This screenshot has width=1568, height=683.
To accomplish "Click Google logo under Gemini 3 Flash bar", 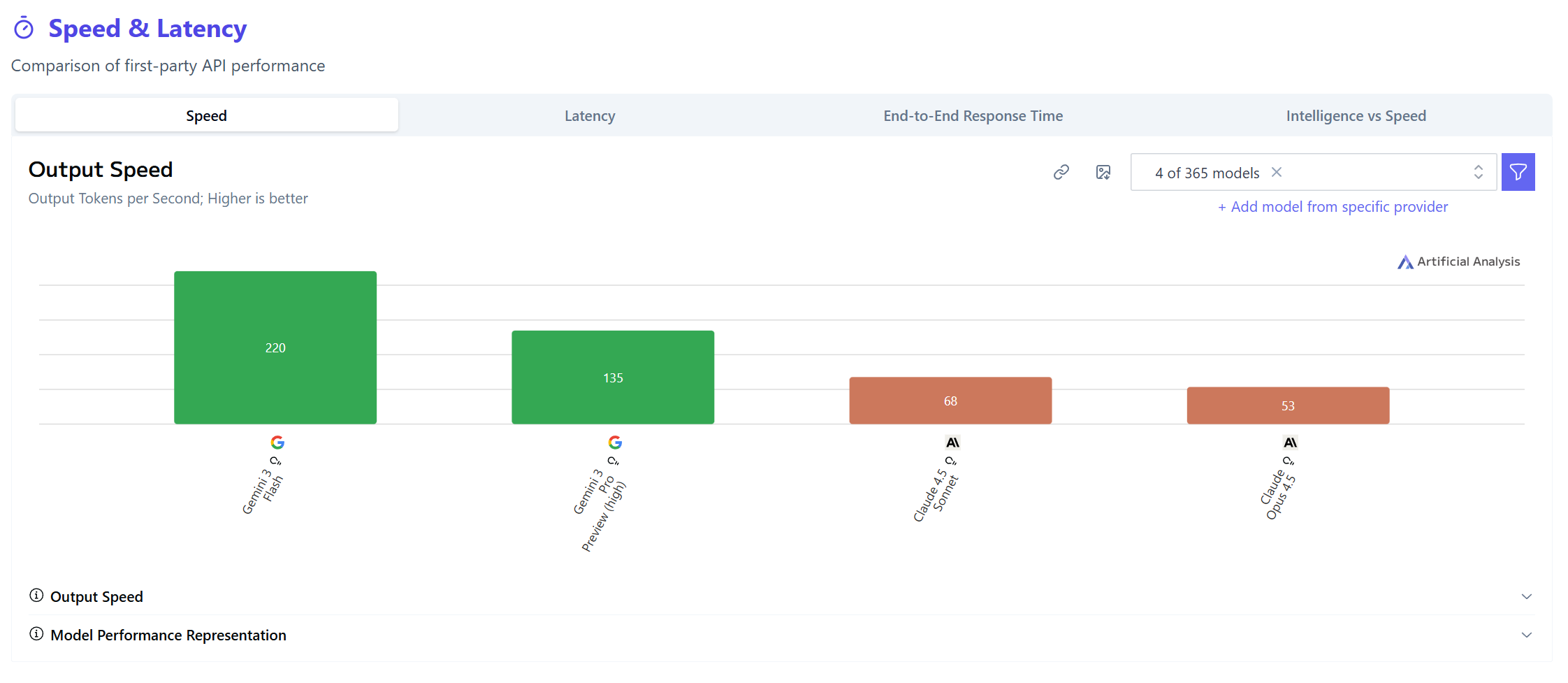I will (x=277, y=443).
